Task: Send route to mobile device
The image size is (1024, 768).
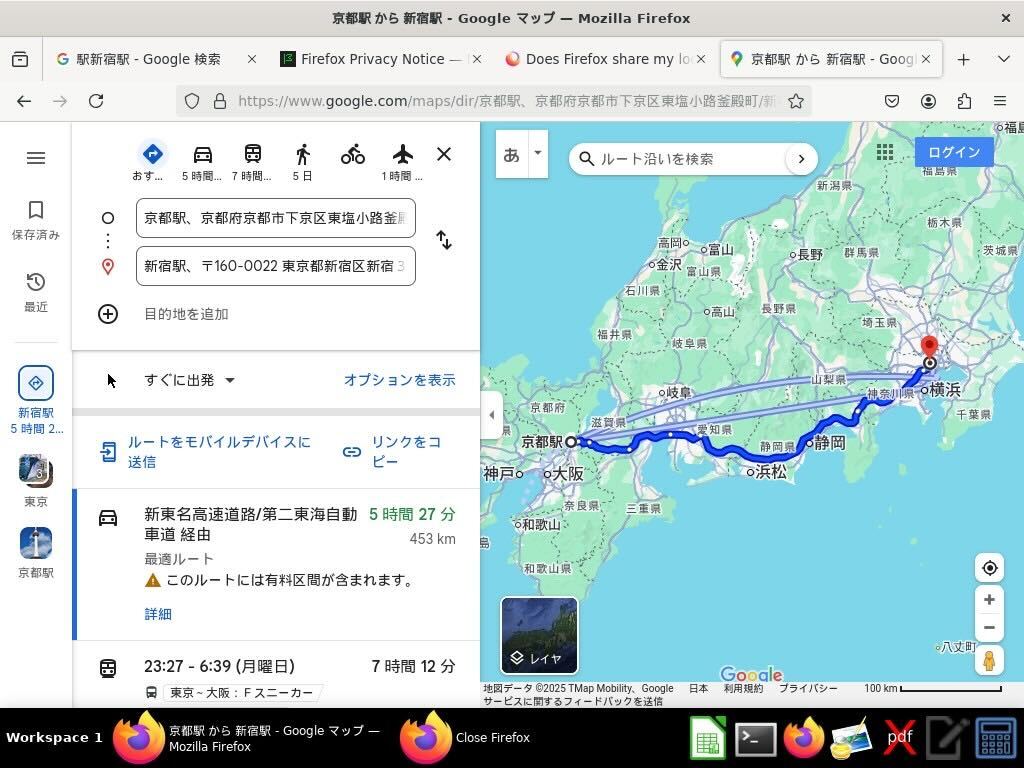Action: 206,452
